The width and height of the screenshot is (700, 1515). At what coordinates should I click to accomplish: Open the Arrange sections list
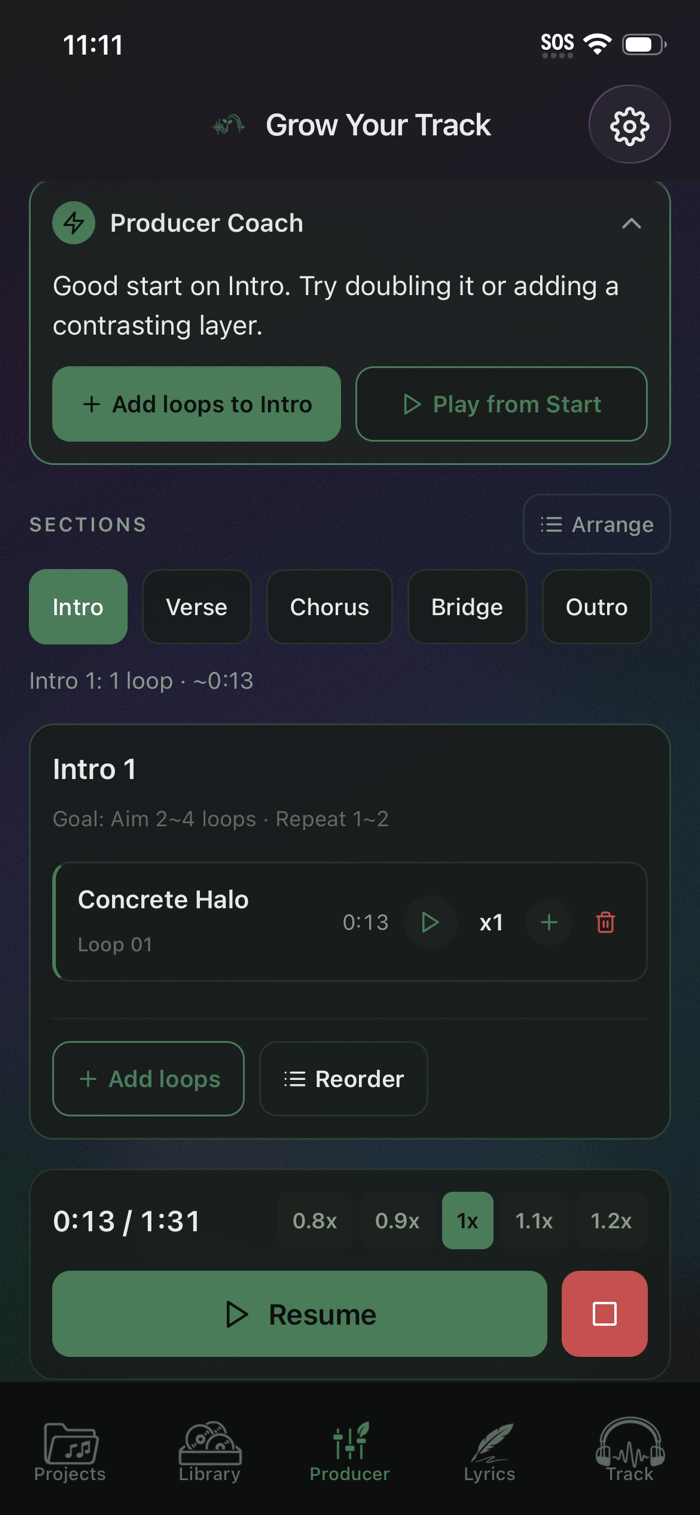596,524
